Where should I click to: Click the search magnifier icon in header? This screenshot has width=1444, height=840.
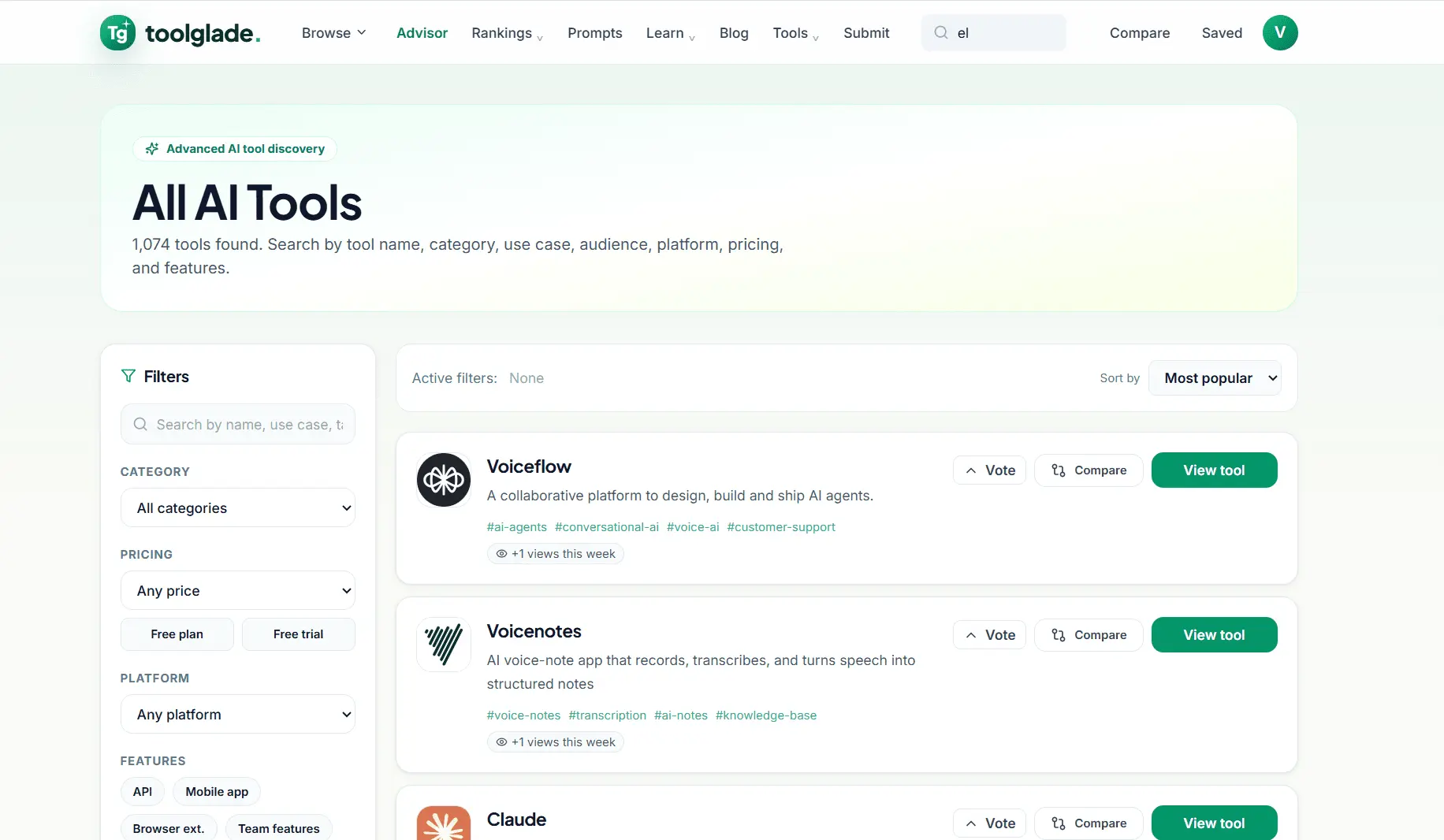coord(941,32)
